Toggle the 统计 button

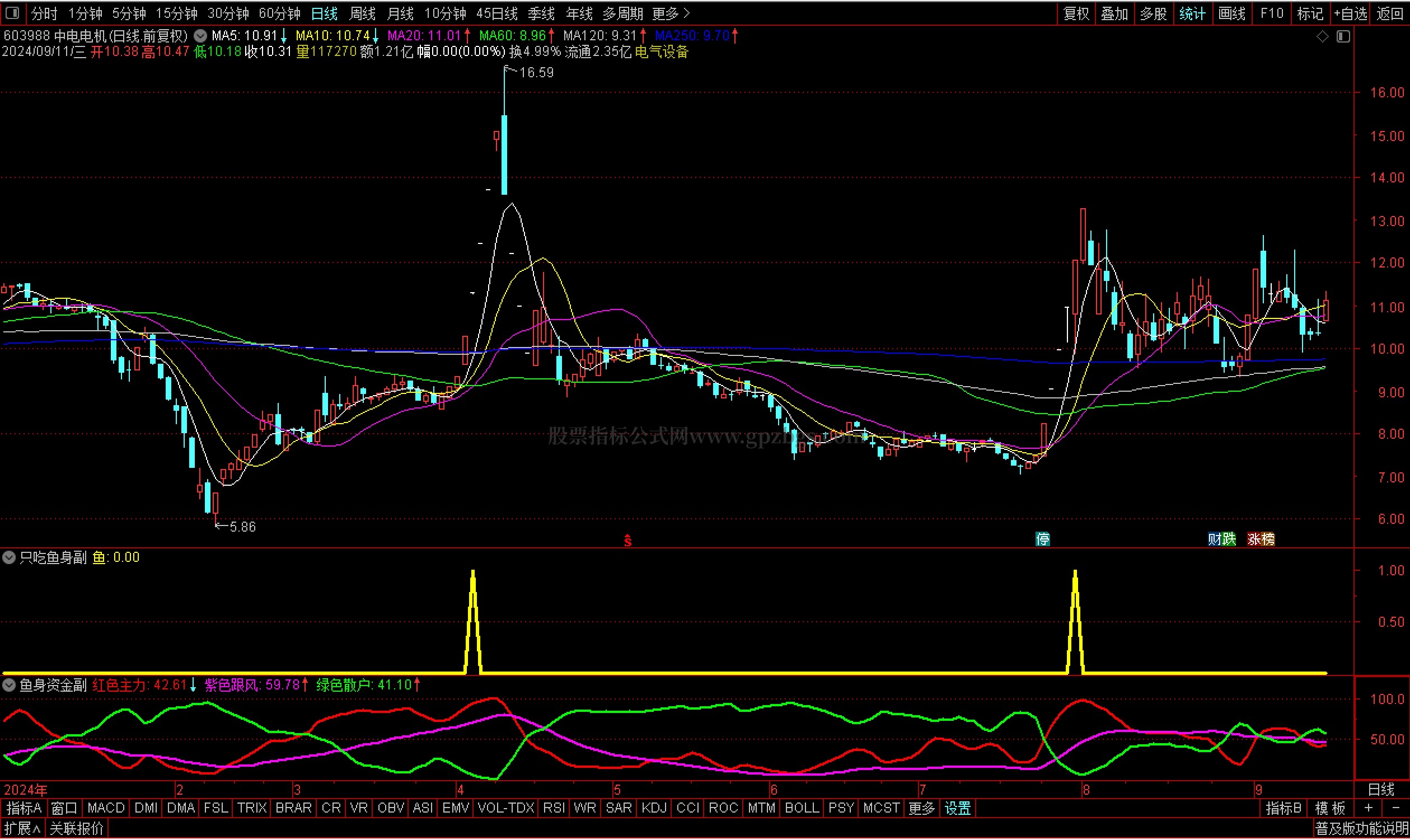tap(1193, 13)
